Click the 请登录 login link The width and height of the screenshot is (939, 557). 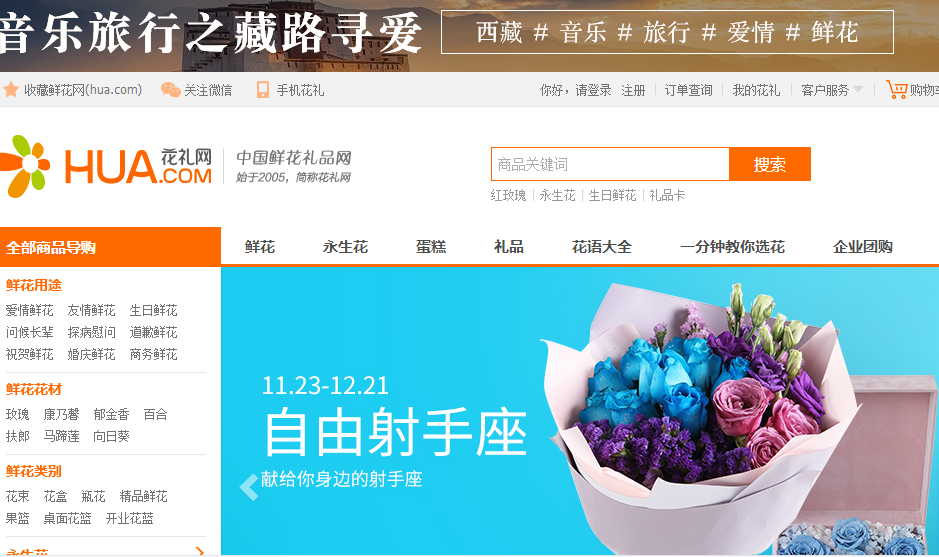click(593, 90)
